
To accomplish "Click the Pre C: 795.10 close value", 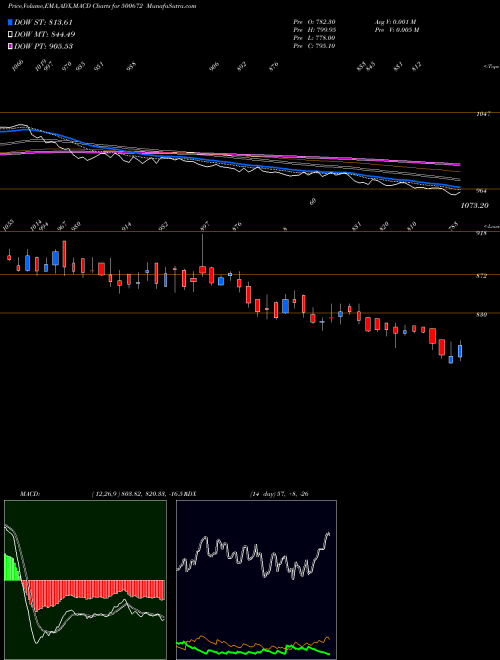I will [314, 46].
